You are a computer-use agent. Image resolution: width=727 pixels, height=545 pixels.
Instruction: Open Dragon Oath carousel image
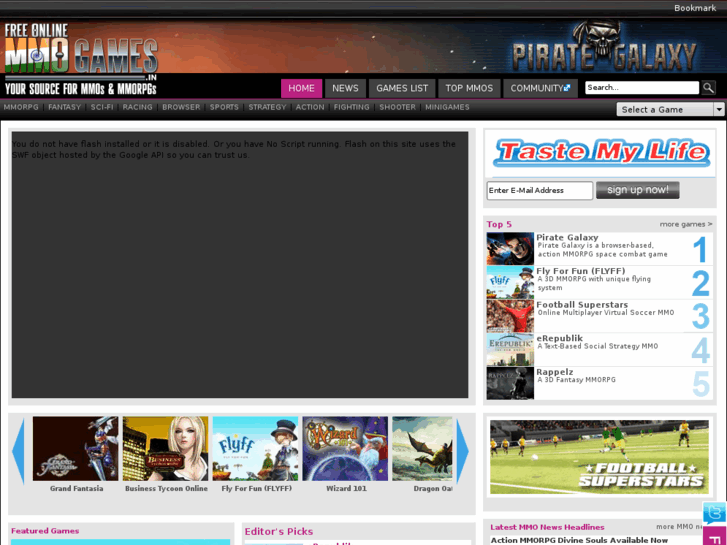[x=422, y=449]
